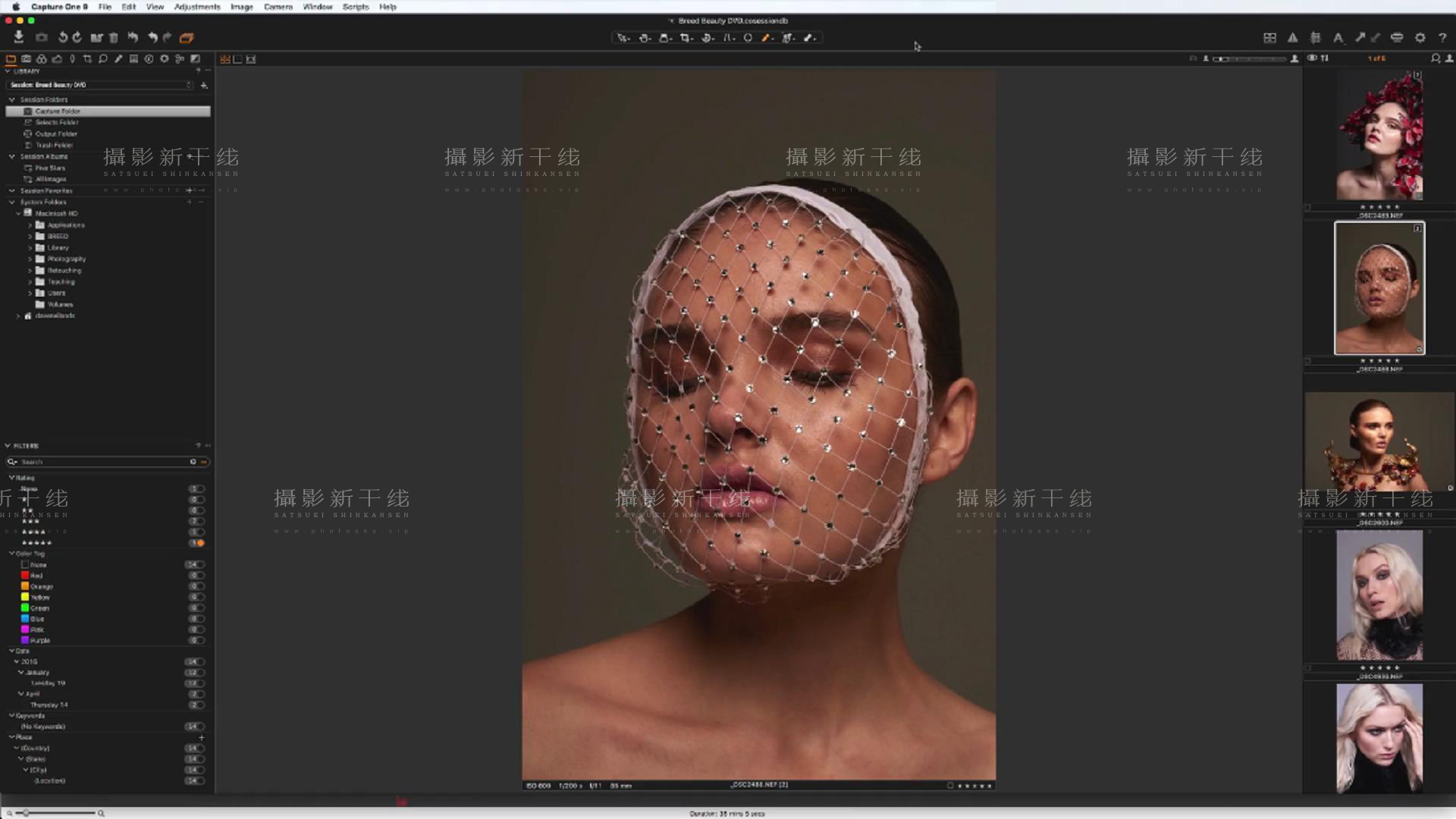
Task: Open the Exposure tool tab
Action: (57, 58)
